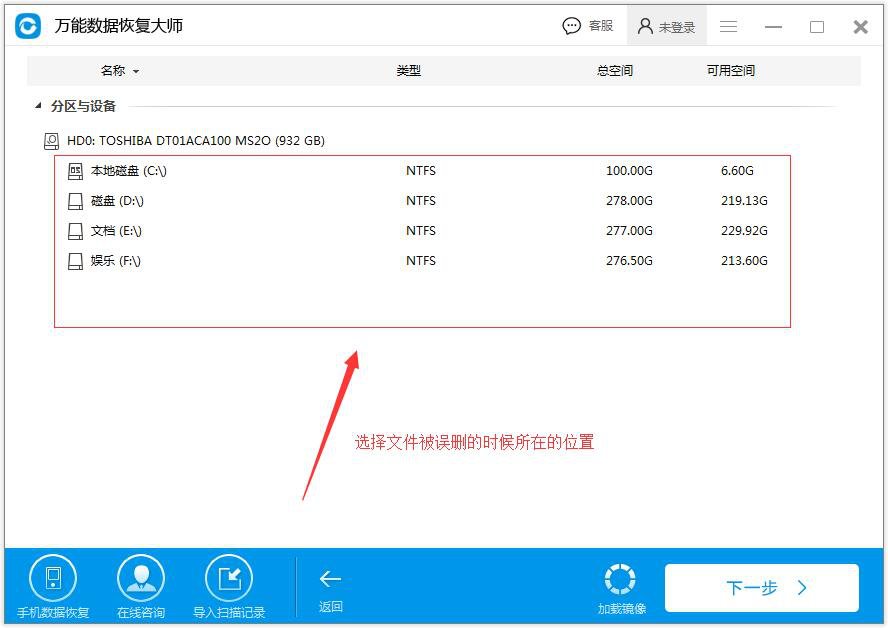Click the 下一步 next button

point(761,588)
